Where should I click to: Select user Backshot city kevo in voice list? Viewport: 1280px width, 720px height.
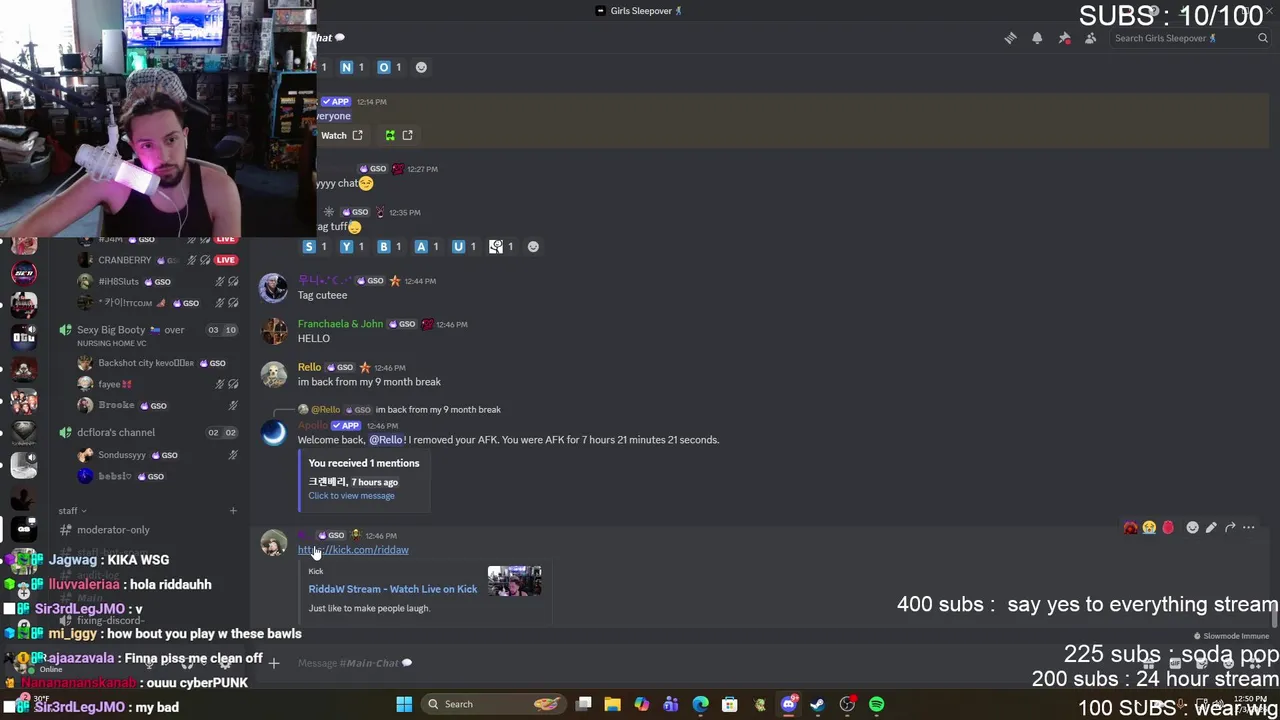coord(146,363)
